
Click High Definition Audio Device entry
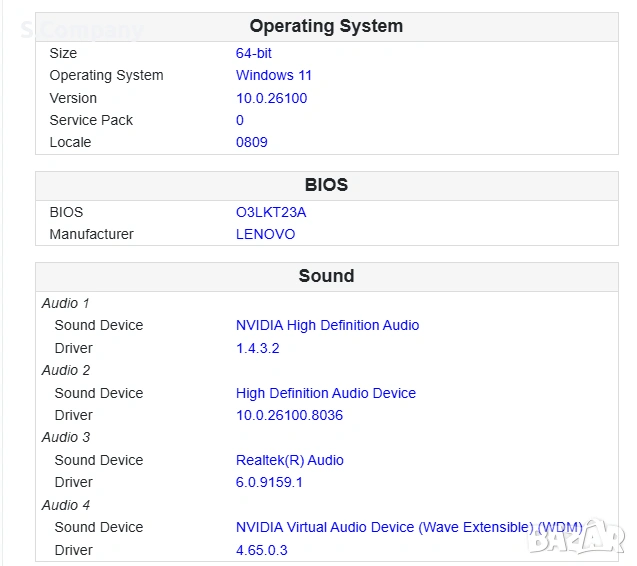325,393
